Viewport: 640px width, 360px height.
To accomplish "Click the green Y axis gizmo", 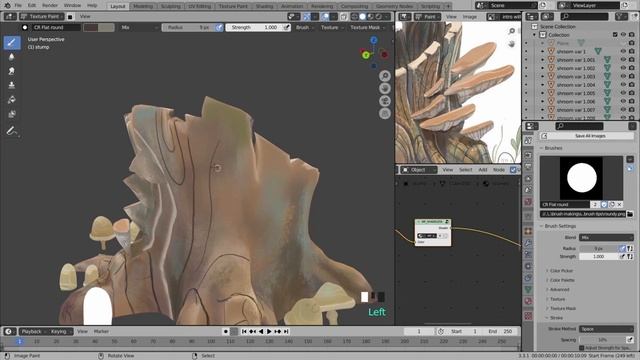I will click(366, 55).
